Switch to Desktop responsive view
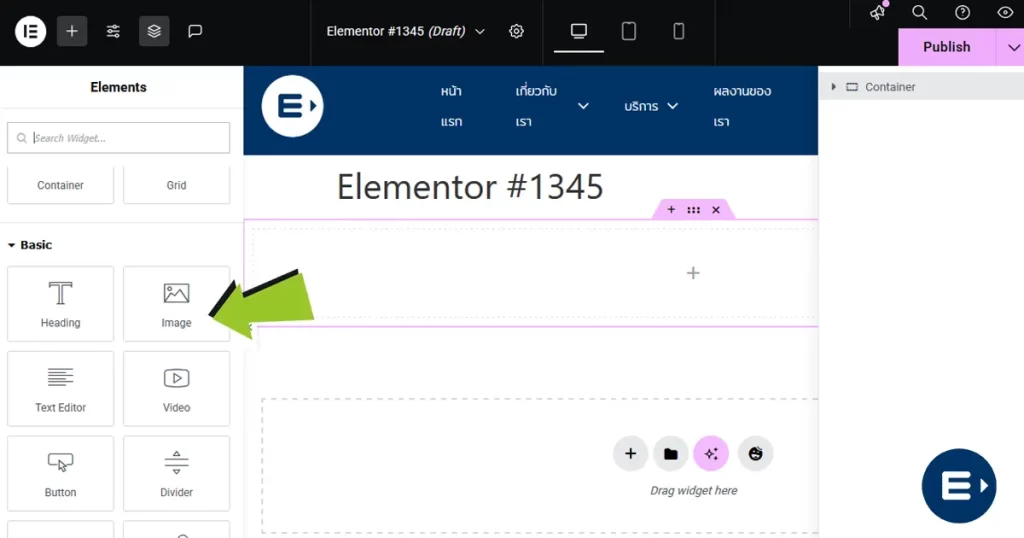 pyautogui.click(x=579, y=31)
